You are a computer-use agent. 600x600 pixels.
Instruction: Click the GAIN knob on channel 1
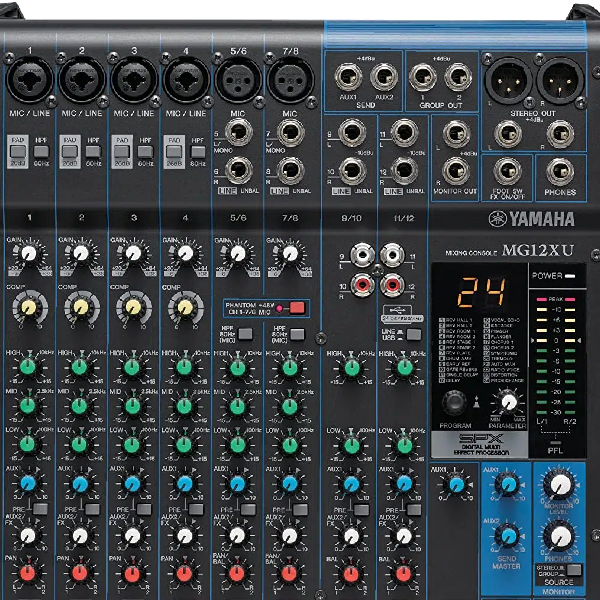click(x=29, y=253)
